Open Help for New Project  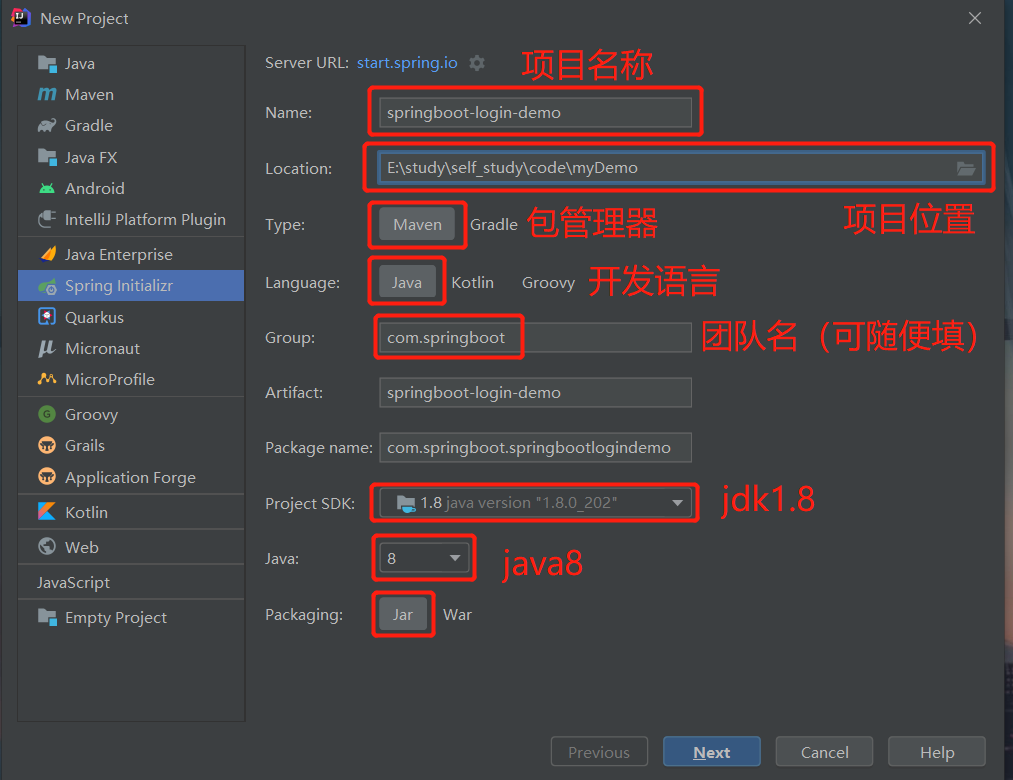coord(937,752)
